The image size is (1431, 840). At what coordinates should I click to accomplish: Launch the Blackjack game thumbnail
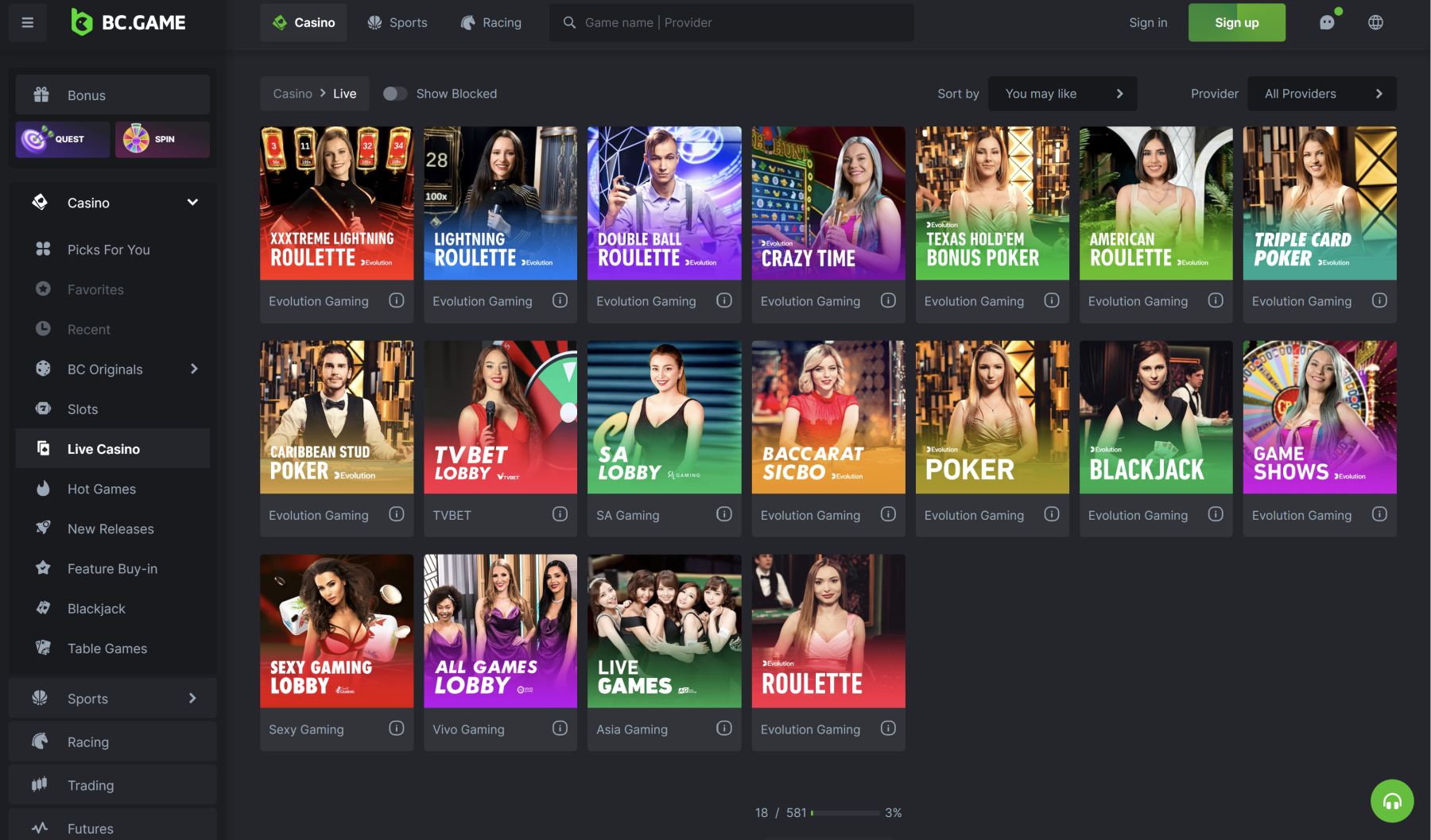pos(1156,417)
